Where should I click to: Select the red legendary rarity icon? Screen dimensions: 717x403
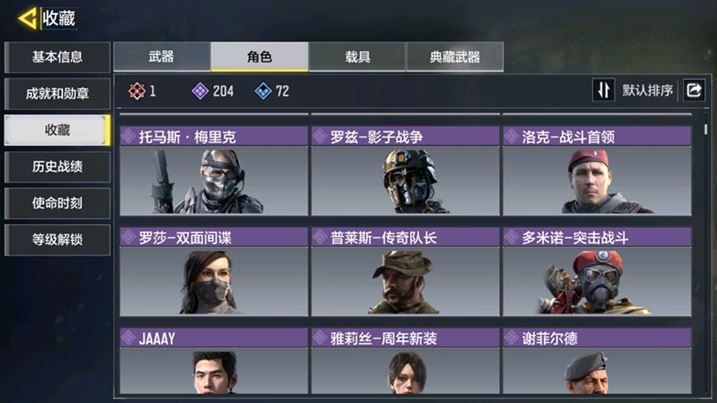(137, 91)
